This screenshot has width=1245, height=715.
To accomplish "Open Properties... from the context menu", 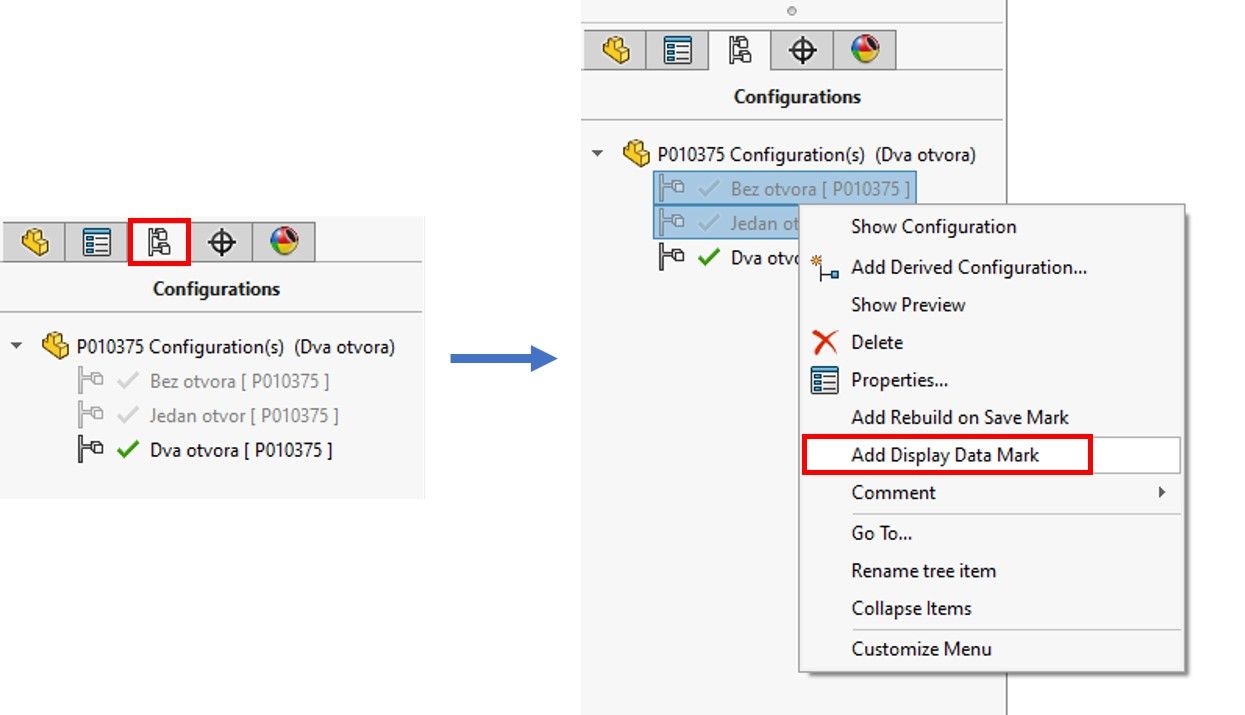I will pos(899,380).
